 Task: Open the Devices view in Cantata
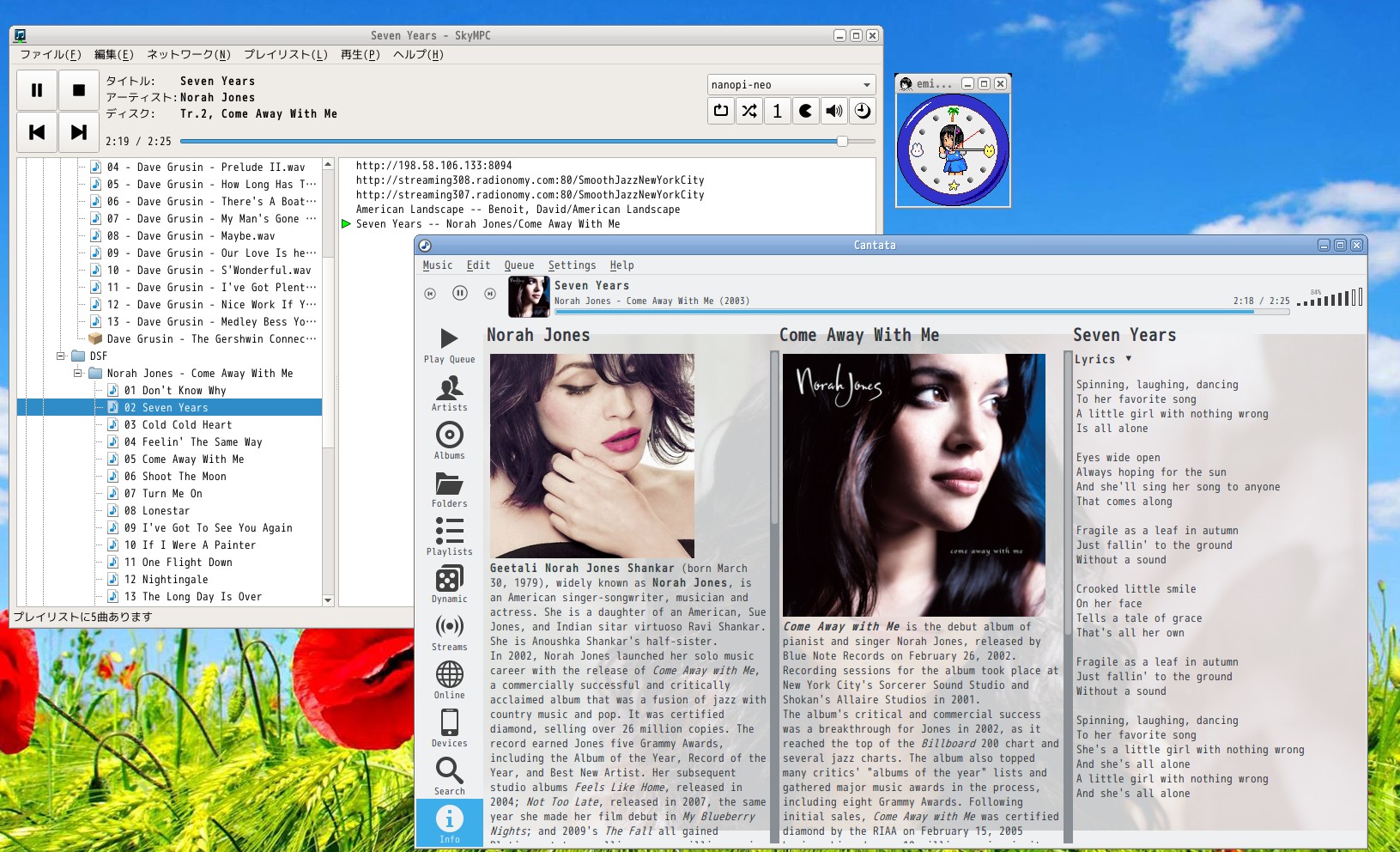pyautogui.click(x=449, y=728)
